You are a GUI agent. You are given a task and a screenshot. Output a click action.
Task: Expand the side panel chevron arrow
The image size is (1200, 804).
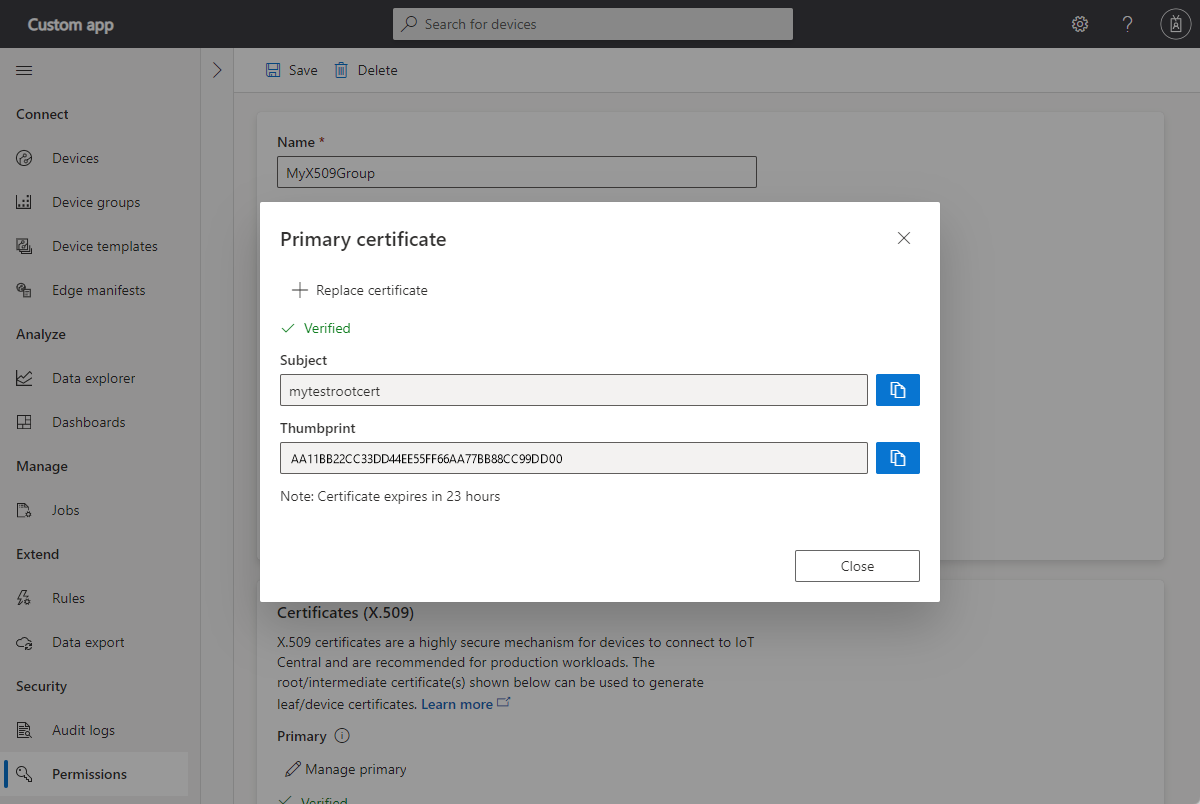[x=217, y=70]
